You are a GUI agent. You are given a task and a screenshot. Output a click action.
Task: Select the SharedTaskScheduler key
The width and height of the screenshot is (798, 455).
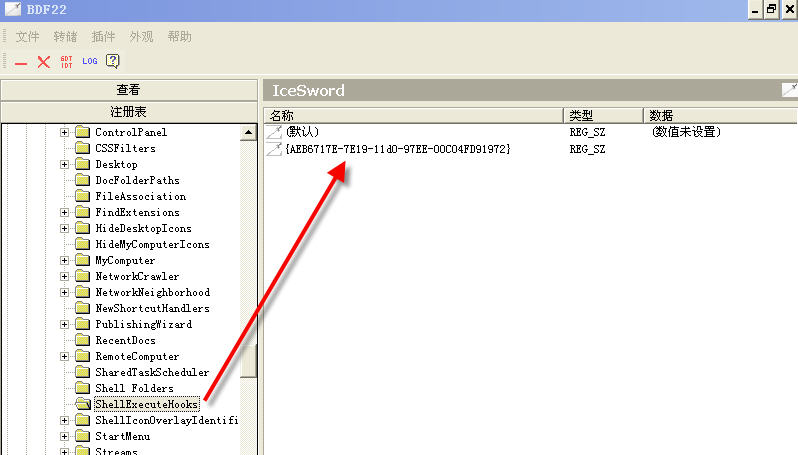(152, 372)
